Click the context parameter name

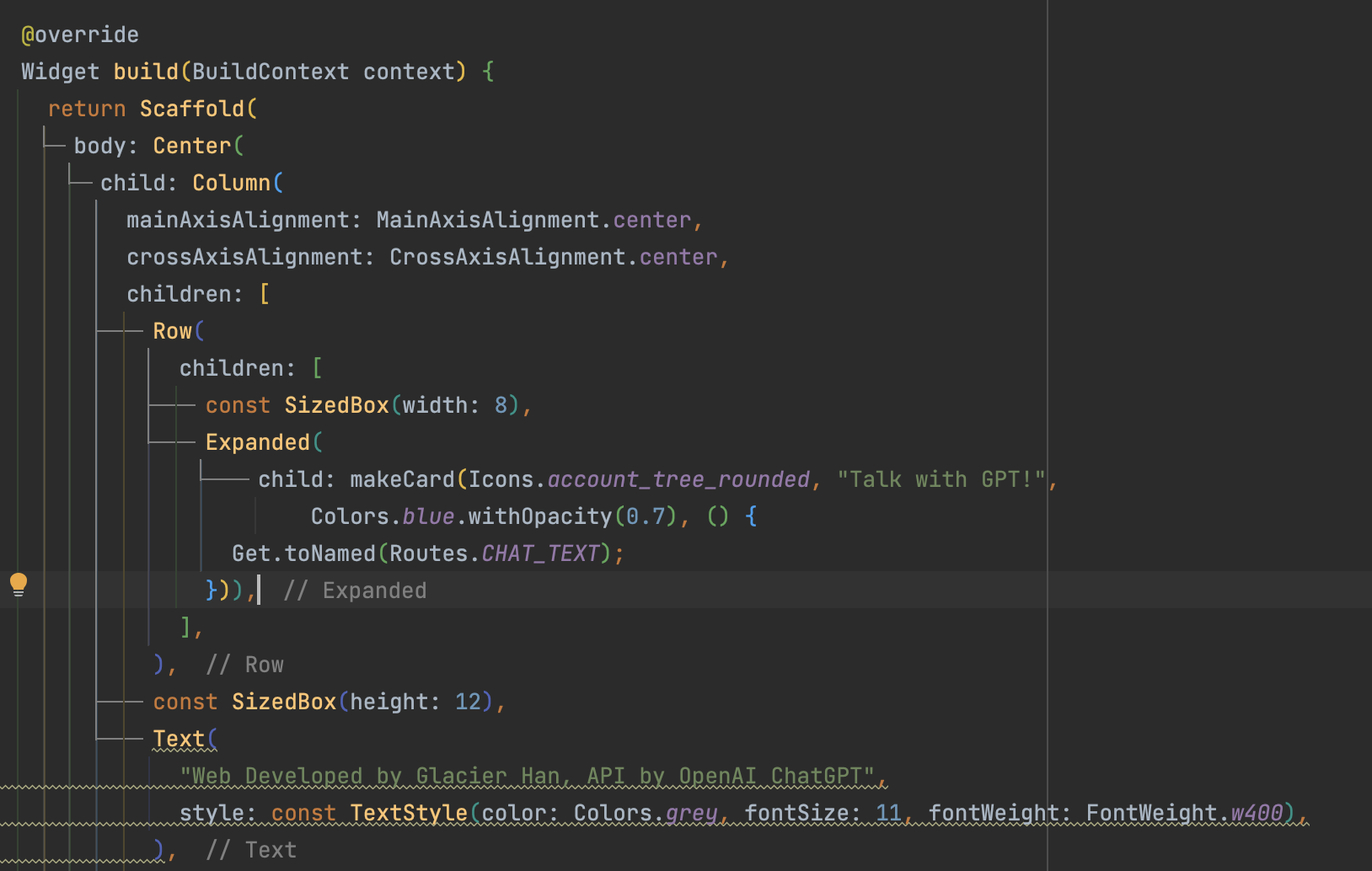[x=409, y=72]
